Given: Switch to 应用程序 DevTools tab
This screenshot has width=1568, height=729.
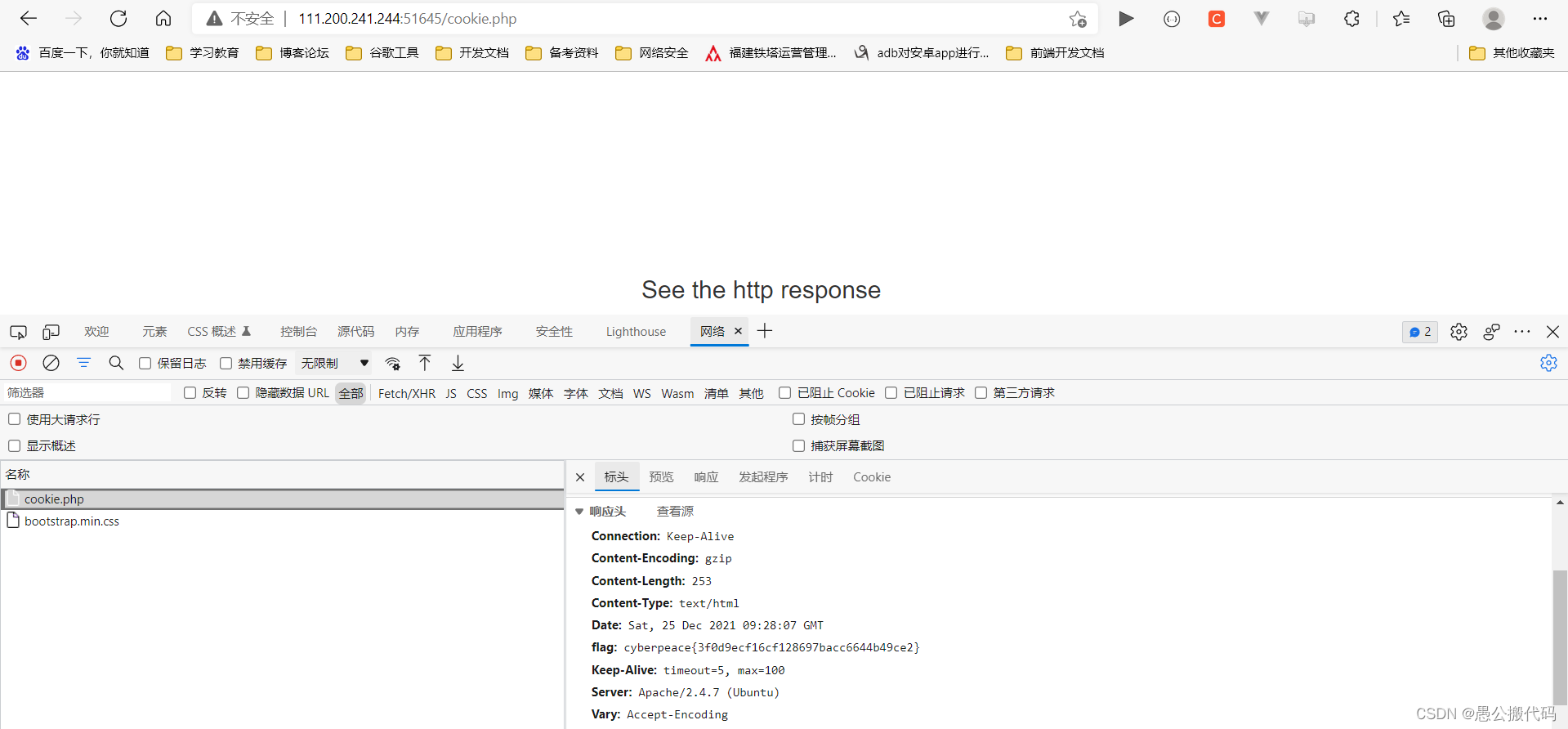Looking at the screenshot, I should [x=477, y=332].
